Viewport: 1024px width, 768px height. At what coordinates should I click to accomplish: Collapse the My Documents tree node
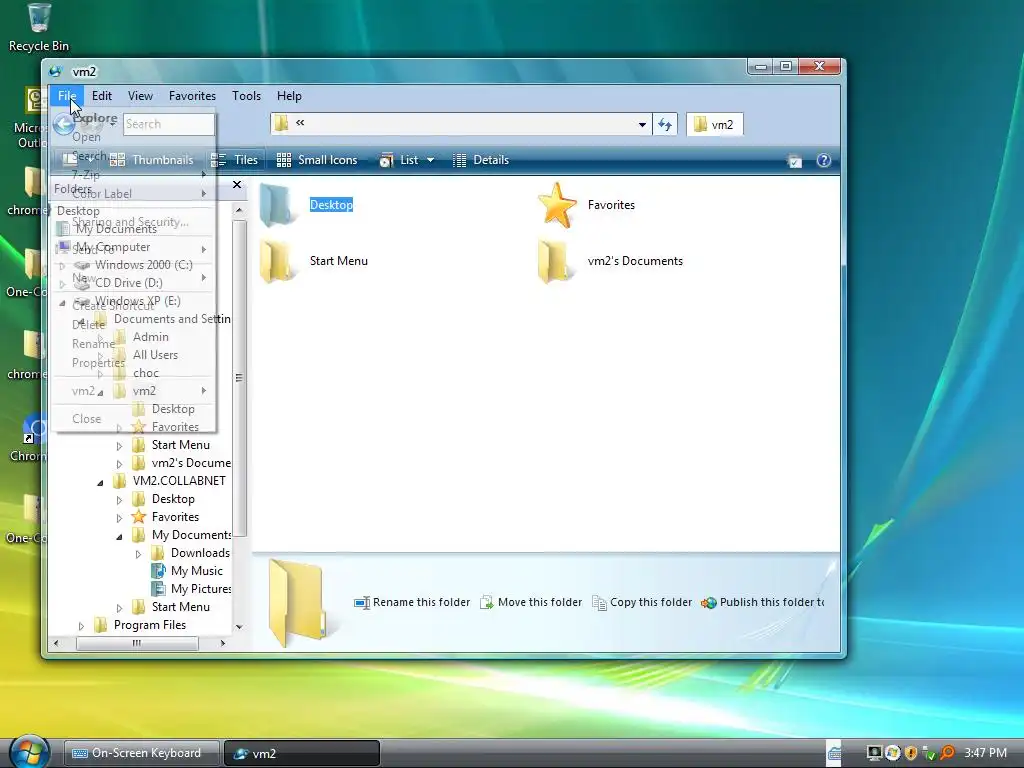(119, 537)
